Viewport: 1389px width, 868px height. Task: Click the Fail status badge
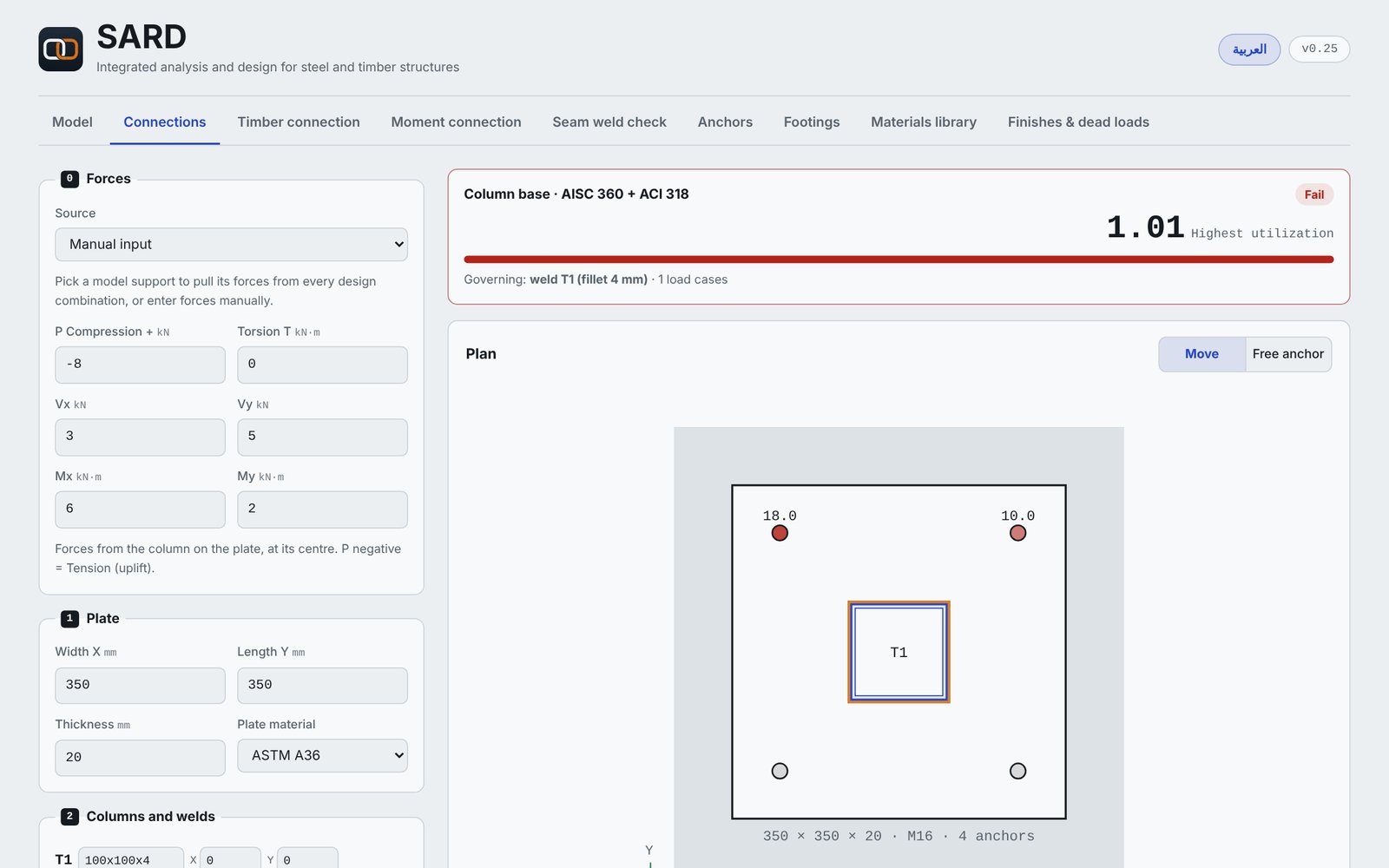[x=1314, y=194]
